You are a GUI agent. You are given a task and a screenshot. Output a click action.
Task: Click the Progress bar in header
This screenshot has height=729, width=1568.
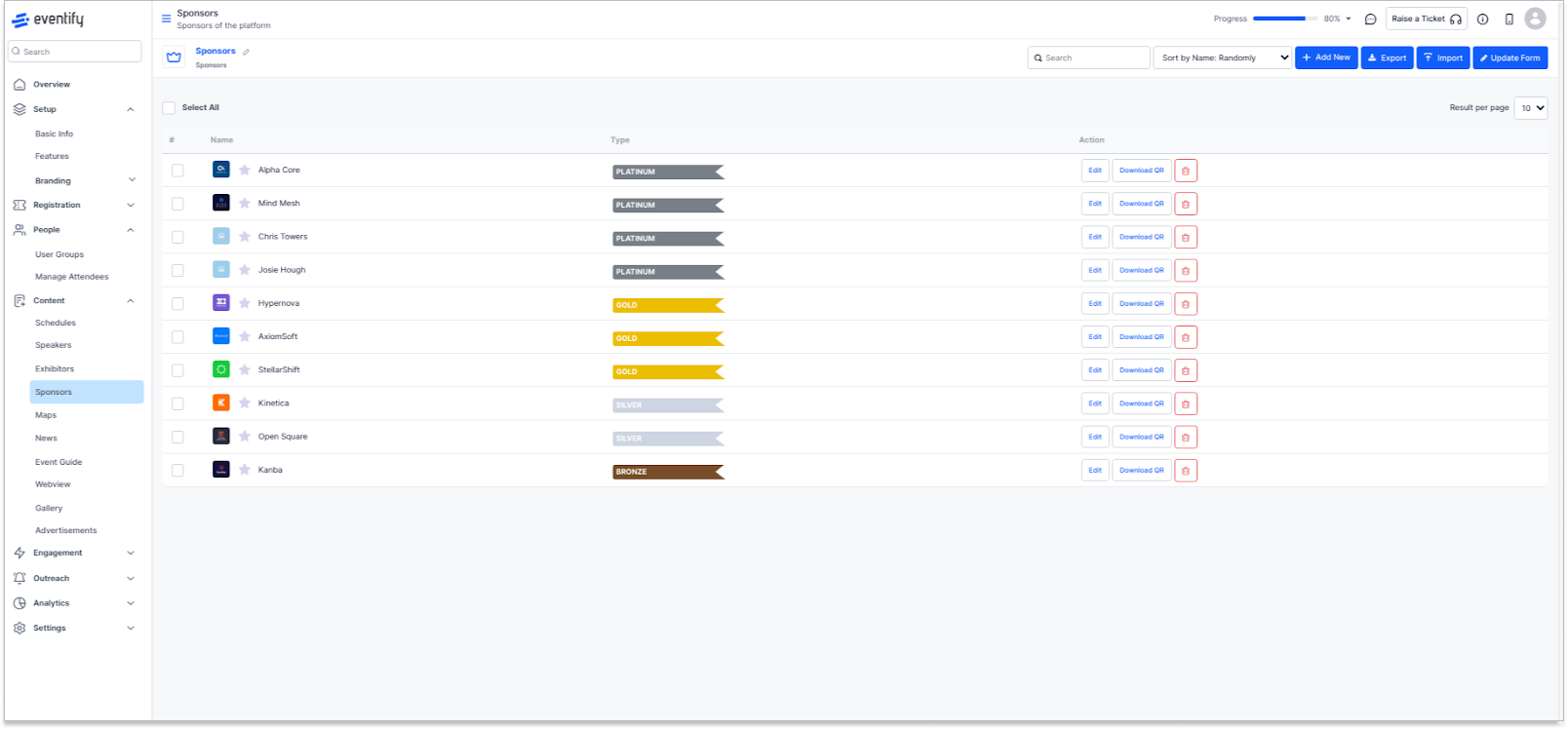[1286, 19]
